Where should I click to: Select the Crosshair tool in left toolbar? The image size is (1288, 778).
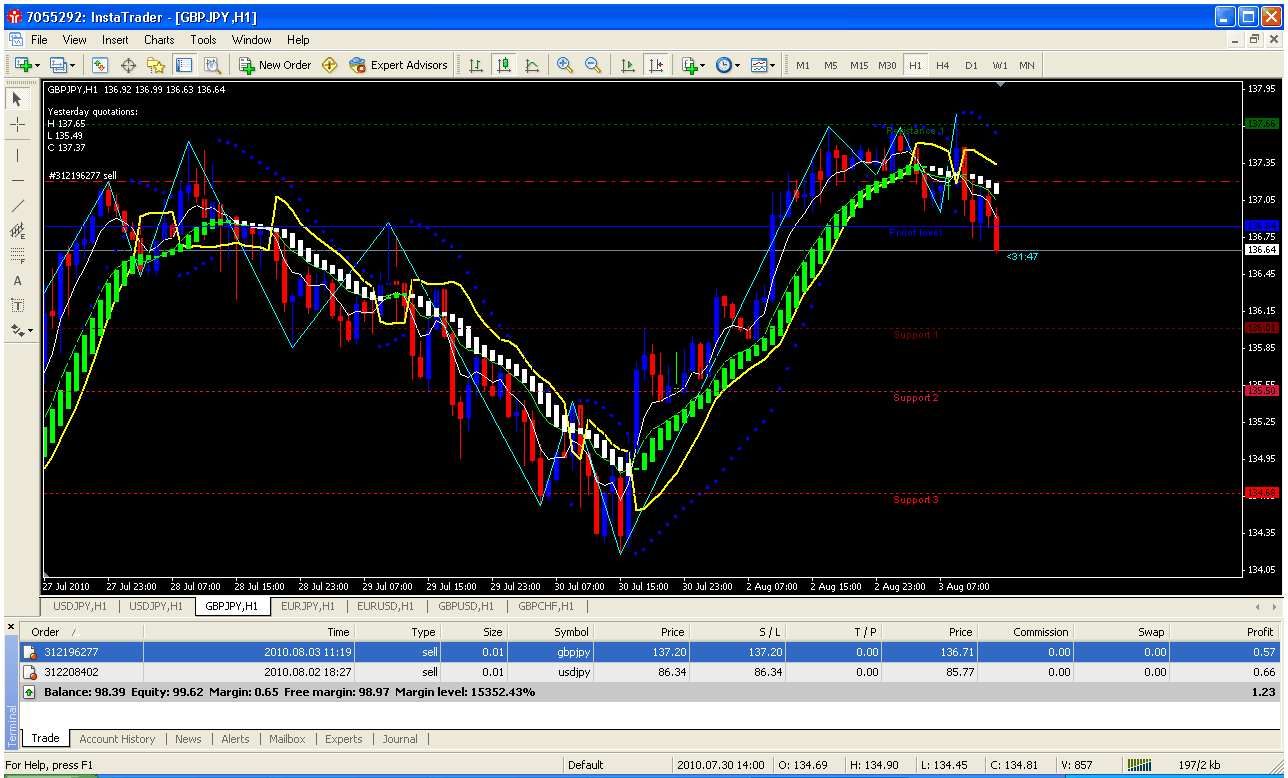18,125
